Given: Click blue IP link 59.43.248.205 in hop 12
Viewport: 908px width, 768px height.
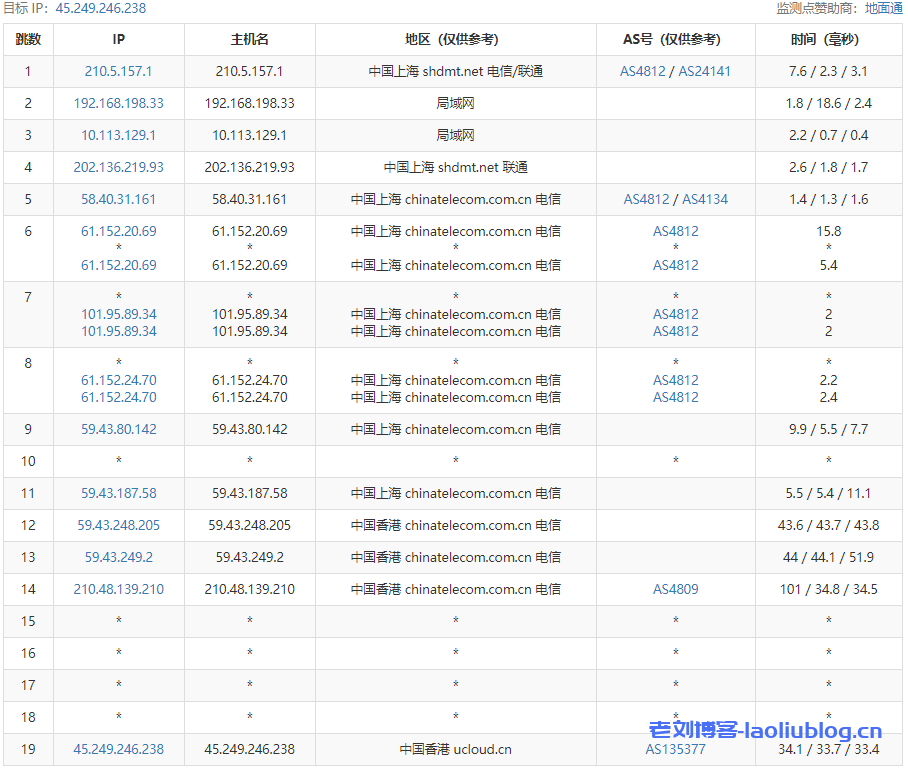Looking at the screenshot, I should (x=118, y=525).
